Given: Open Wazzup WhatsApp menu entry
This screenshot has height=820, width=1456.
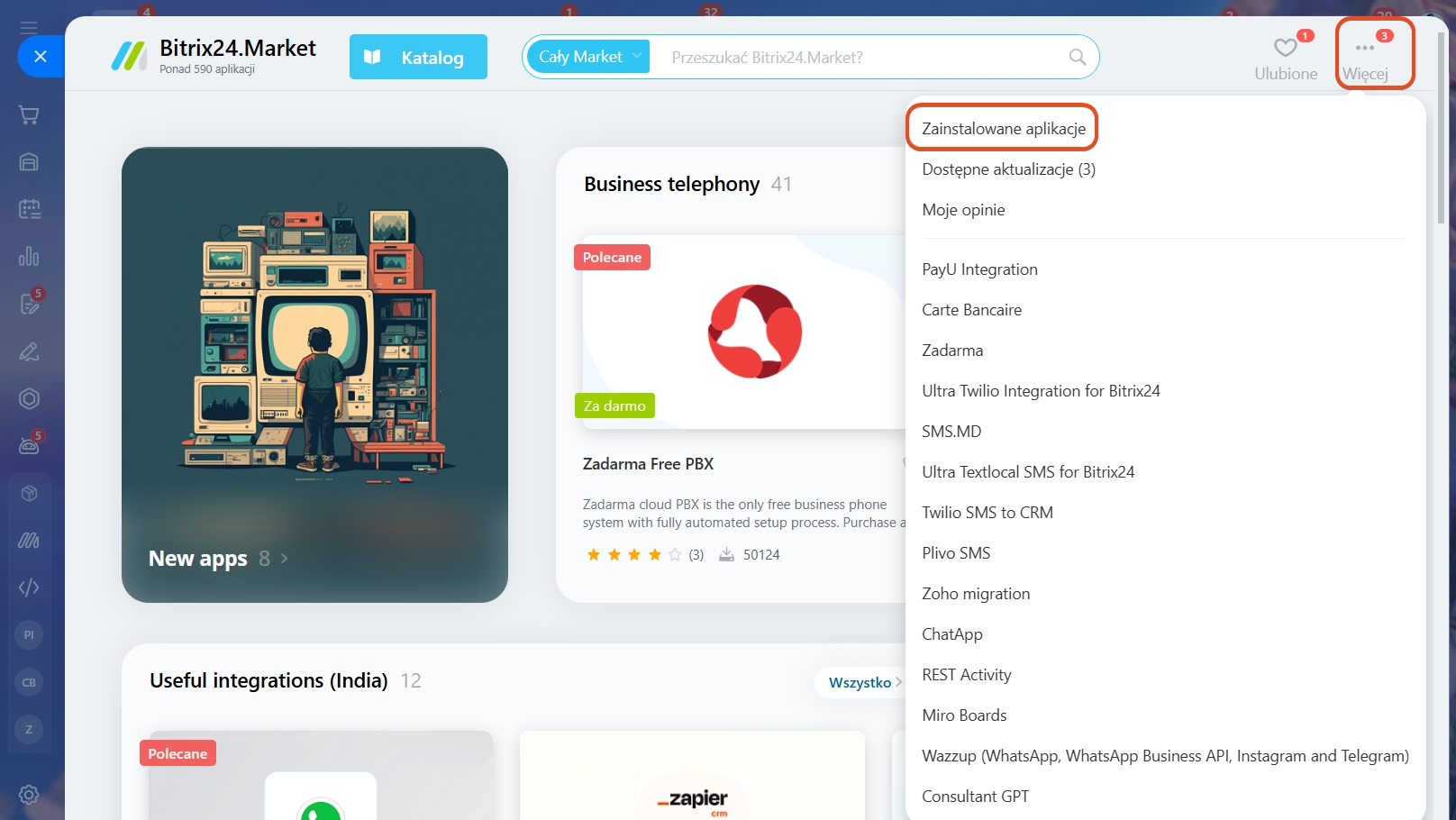Looking at the screenshot, I should 1165,755.
